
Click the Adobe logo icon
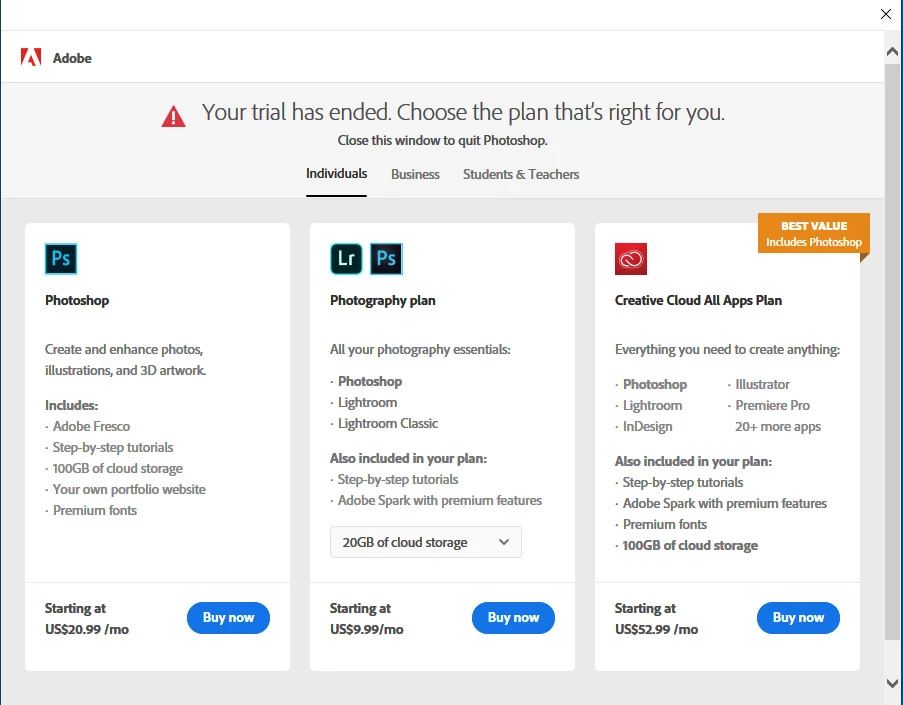(x=31, y=58)
